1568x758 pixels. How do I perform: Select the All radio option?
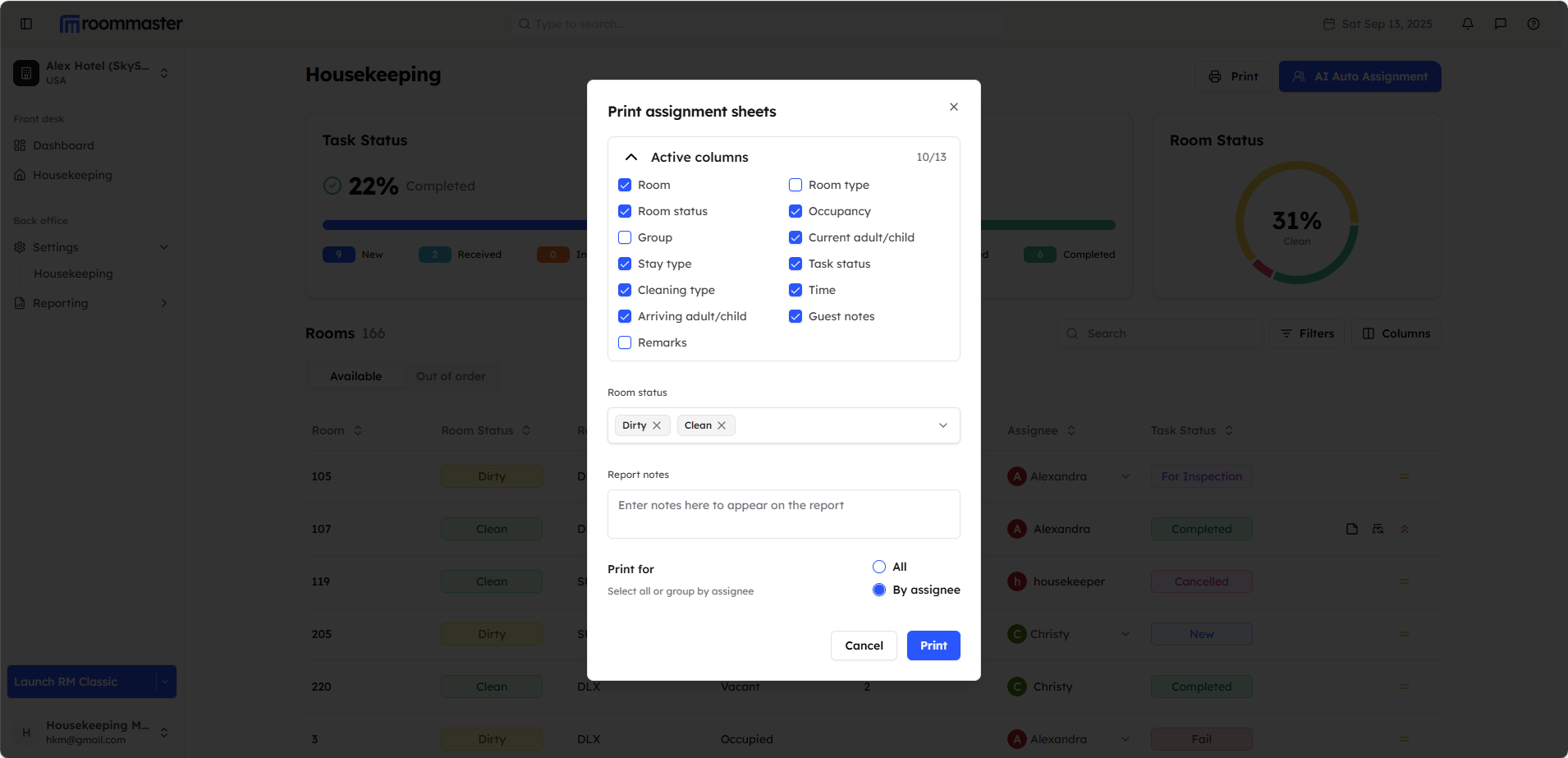[879, 567]
